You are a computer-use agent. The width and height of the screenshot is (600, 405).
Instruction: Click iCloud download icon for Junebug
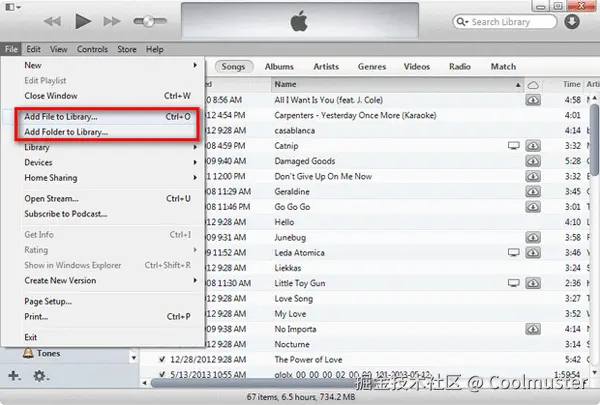[533, 237]
